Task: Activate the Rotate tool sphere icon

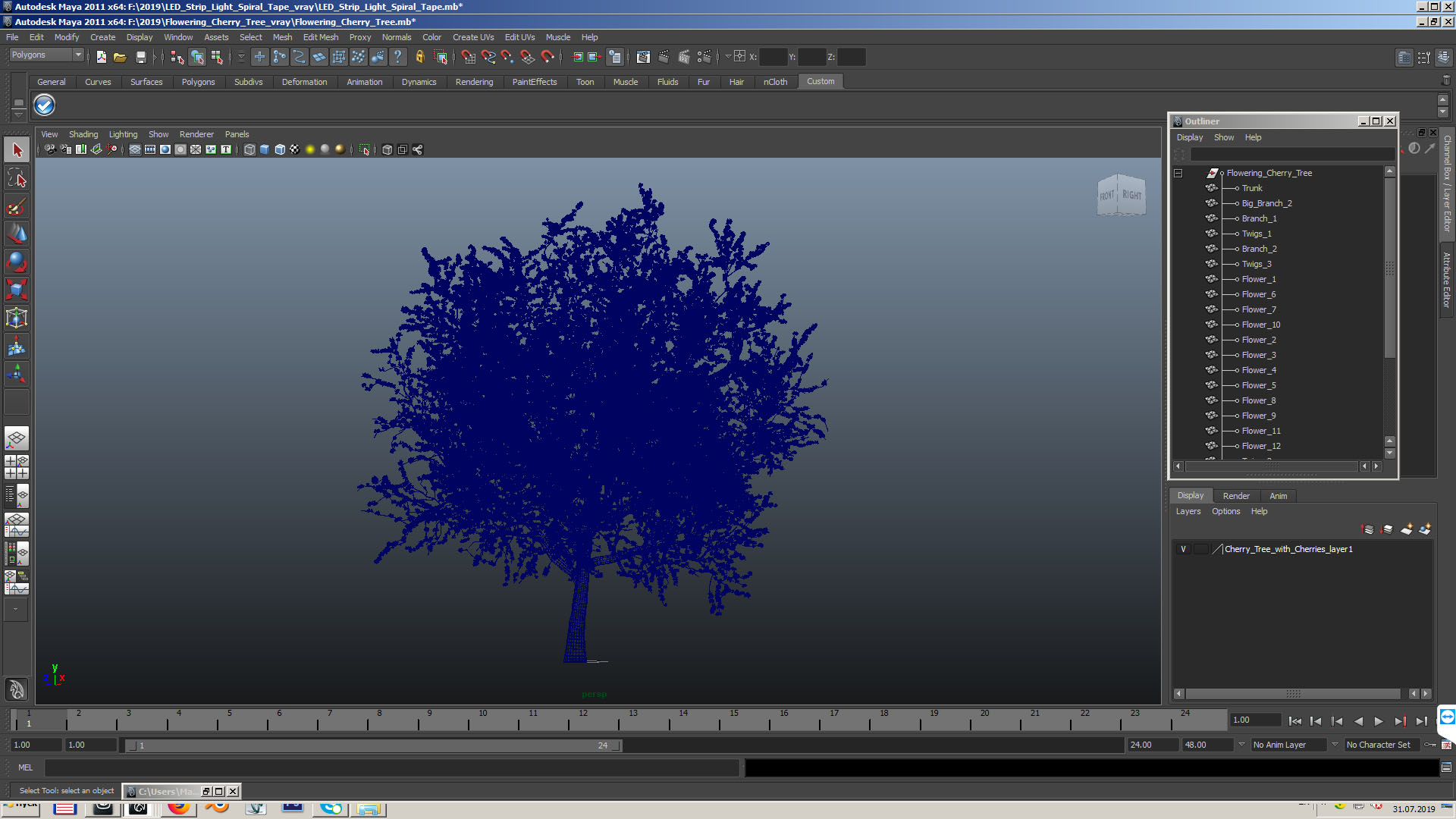Action: click(17, 262)
